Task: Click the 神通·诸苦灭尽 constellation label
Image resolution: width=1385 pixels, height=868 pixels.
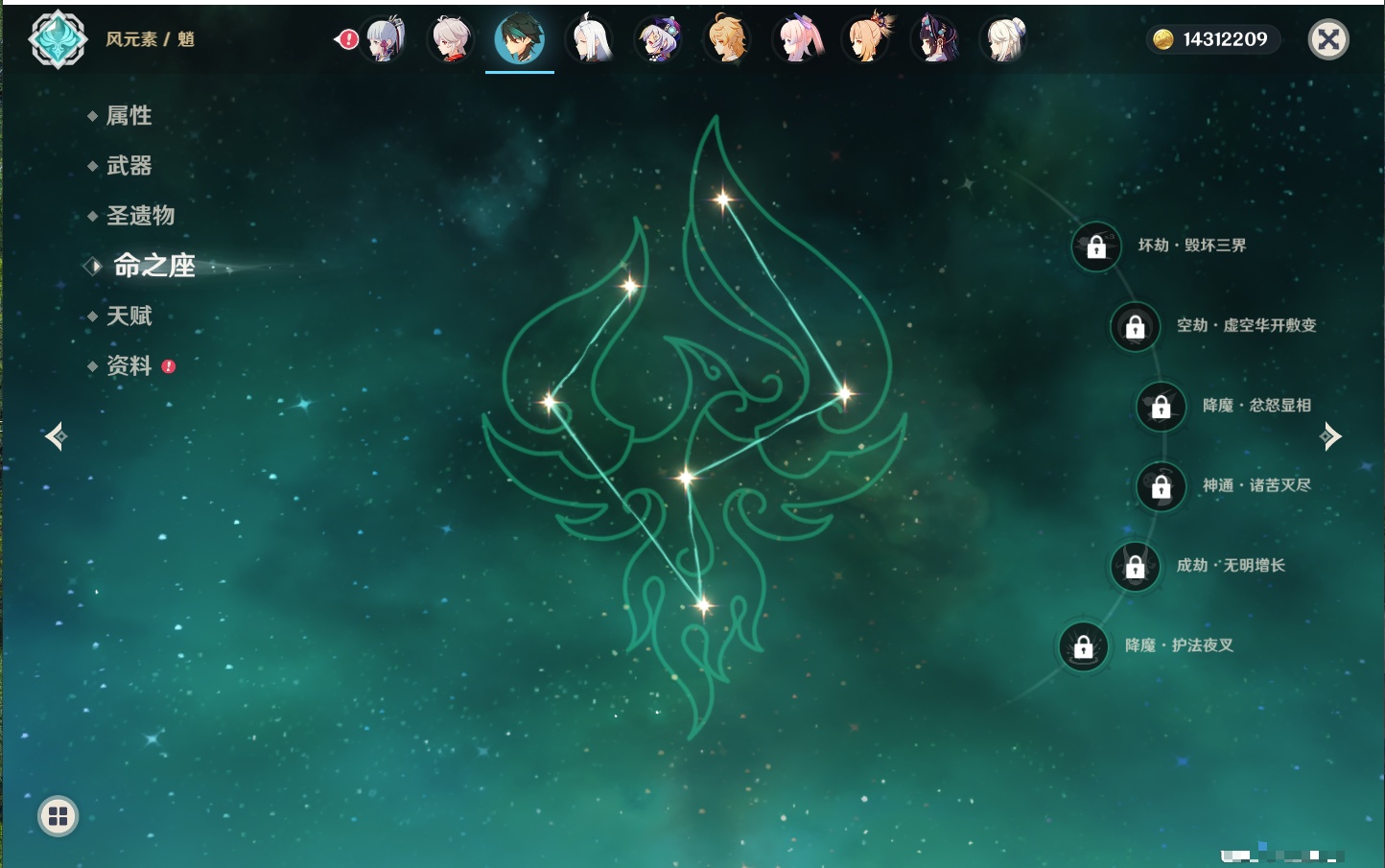Action: click(x=1256, y=485)
